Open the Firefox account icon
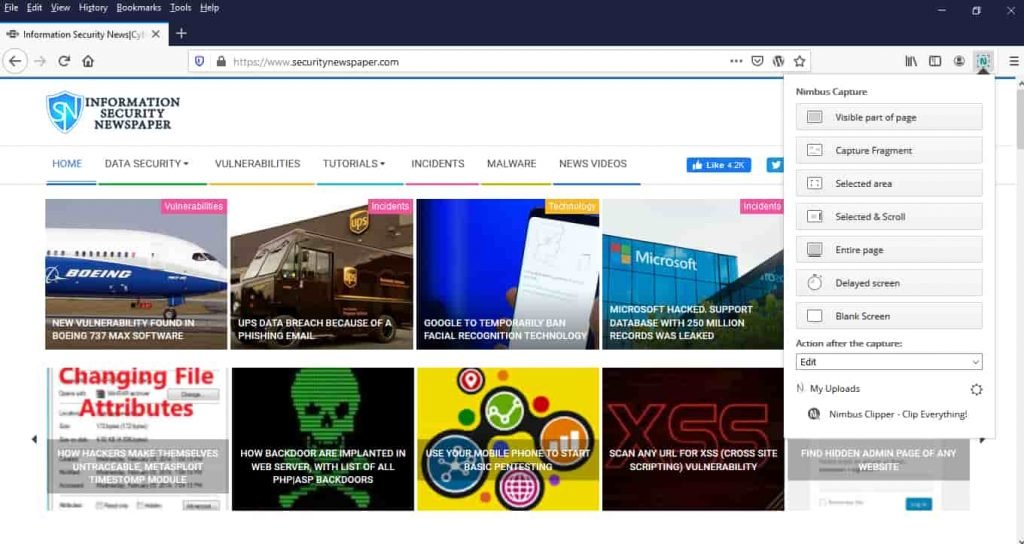The image size is (1024, 544). click(x=959, y=61)
